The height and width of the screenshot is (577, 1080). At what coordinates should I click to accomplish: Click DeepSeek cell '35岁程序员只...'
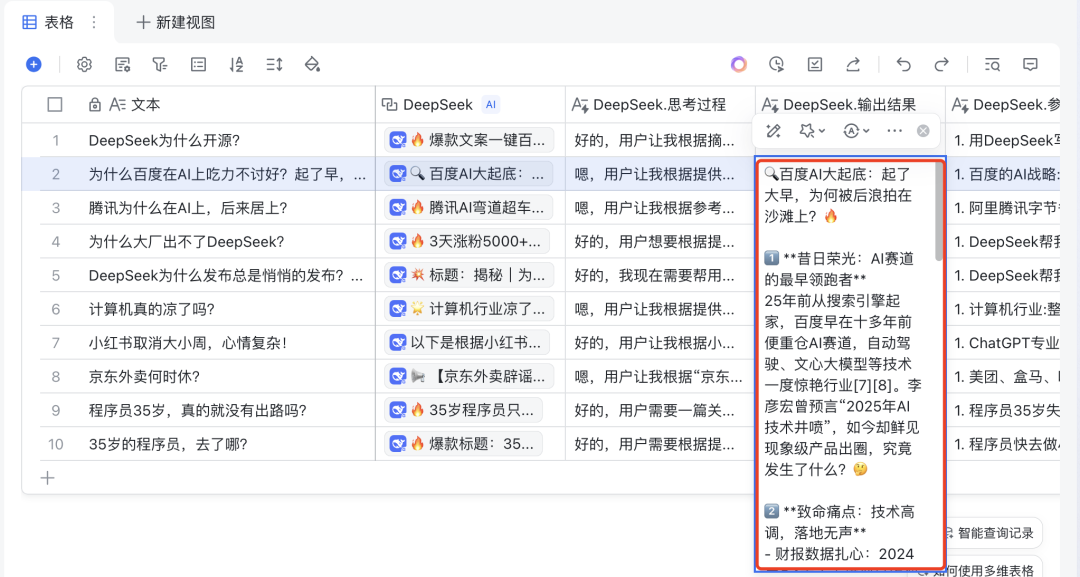(464, 410)
